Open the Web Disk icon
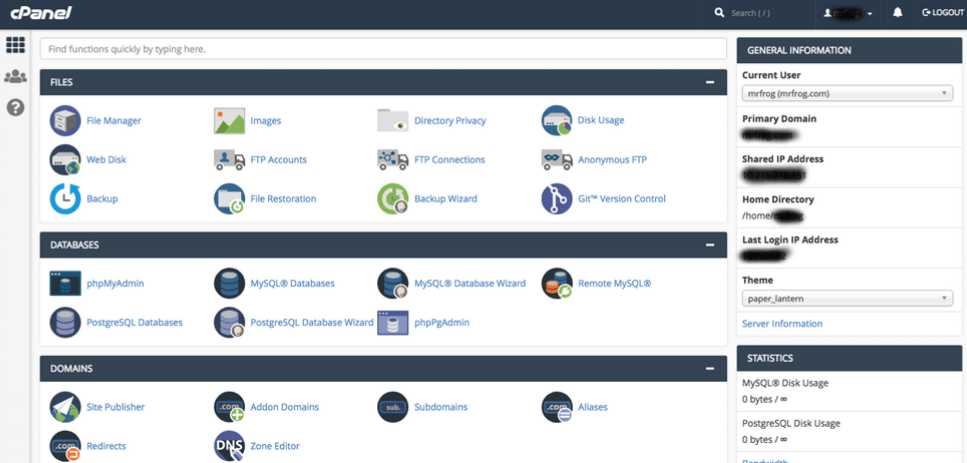 [65, 160]
